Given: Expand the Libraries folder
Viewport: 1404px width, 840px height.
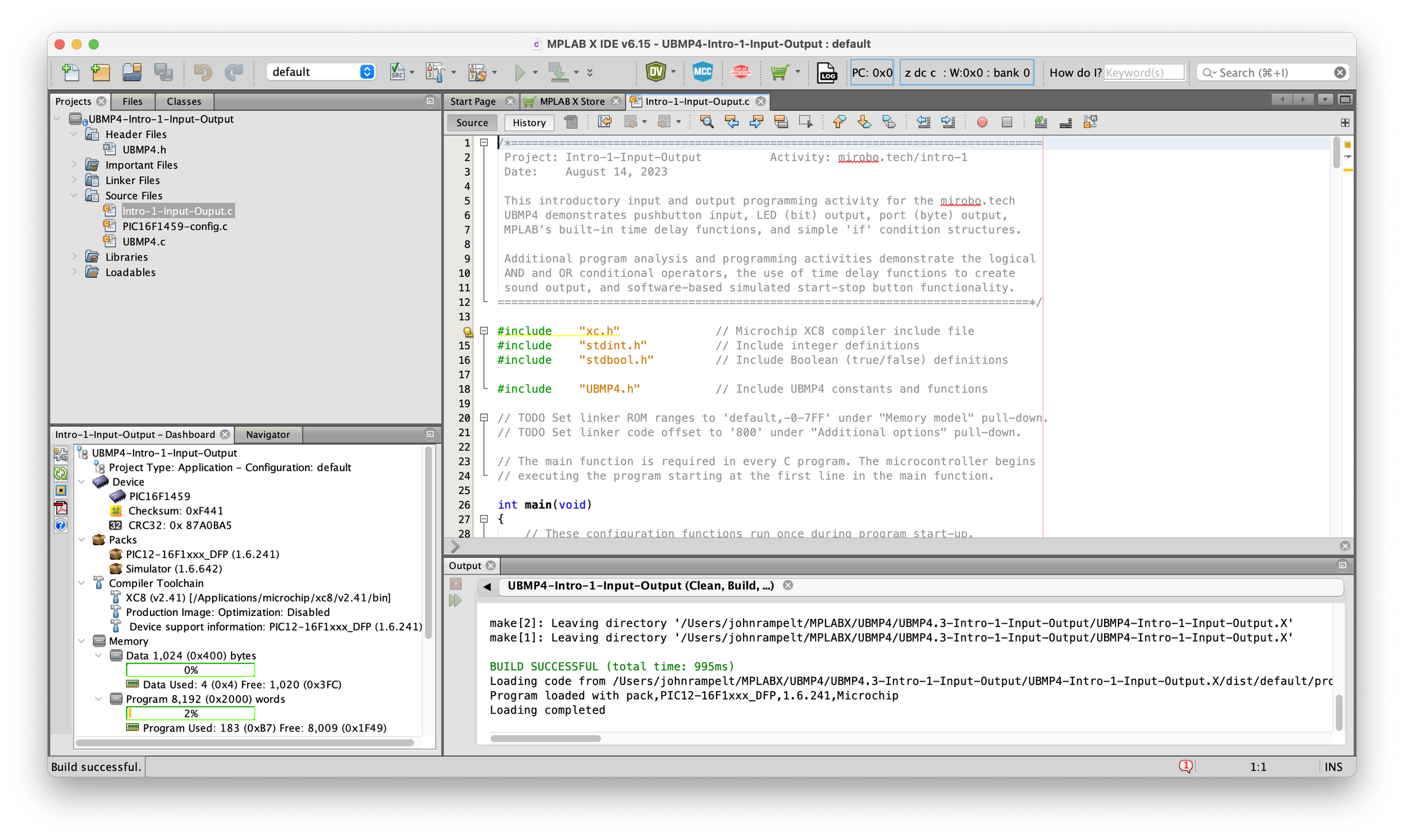Looking at the screenshot, I should [74, 257].
